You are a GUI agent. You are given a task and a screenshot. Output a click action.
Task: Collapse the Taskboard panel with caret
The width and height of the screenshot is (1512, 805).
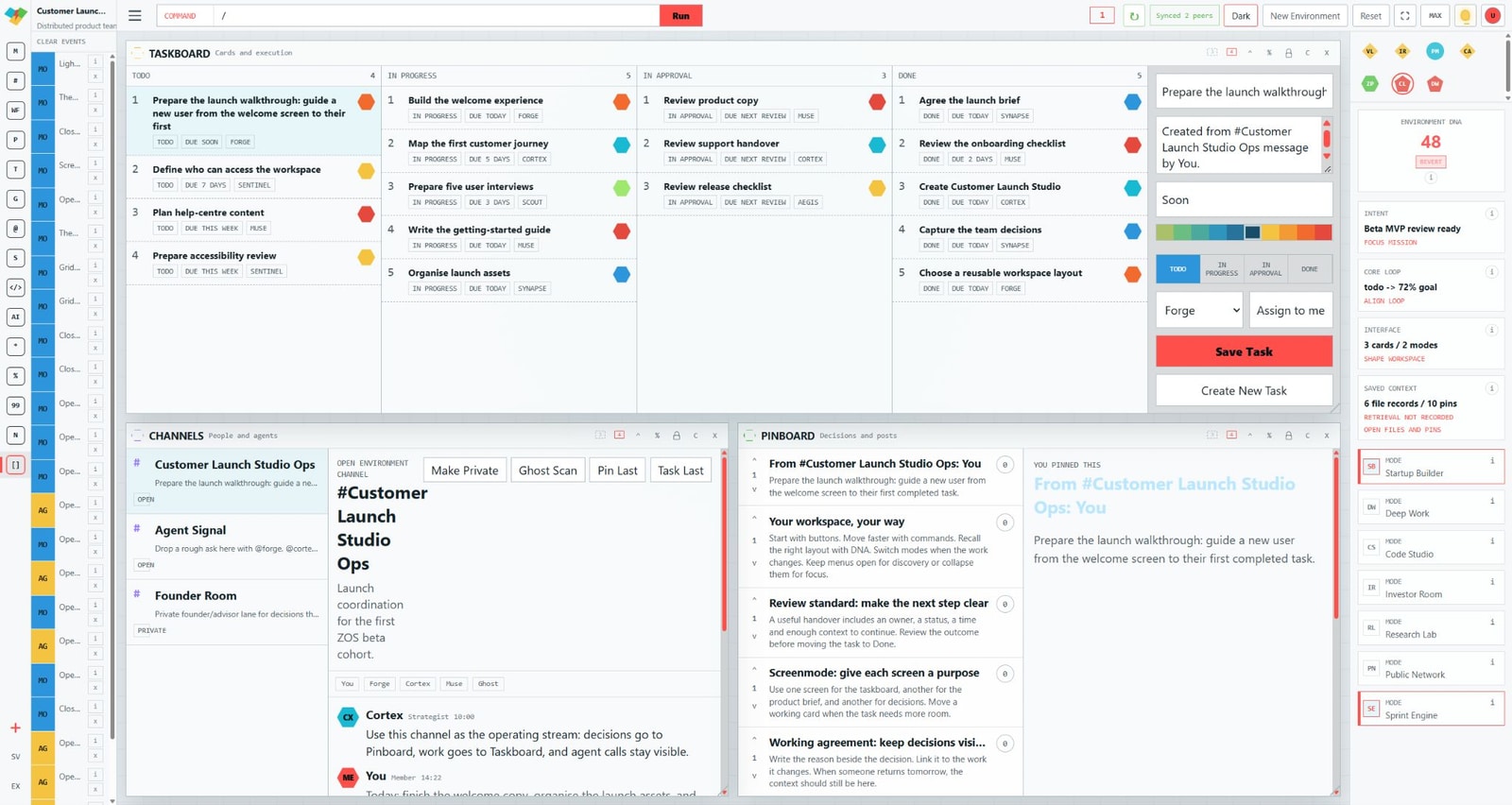pyautogui.click(x=1250, y=53)
